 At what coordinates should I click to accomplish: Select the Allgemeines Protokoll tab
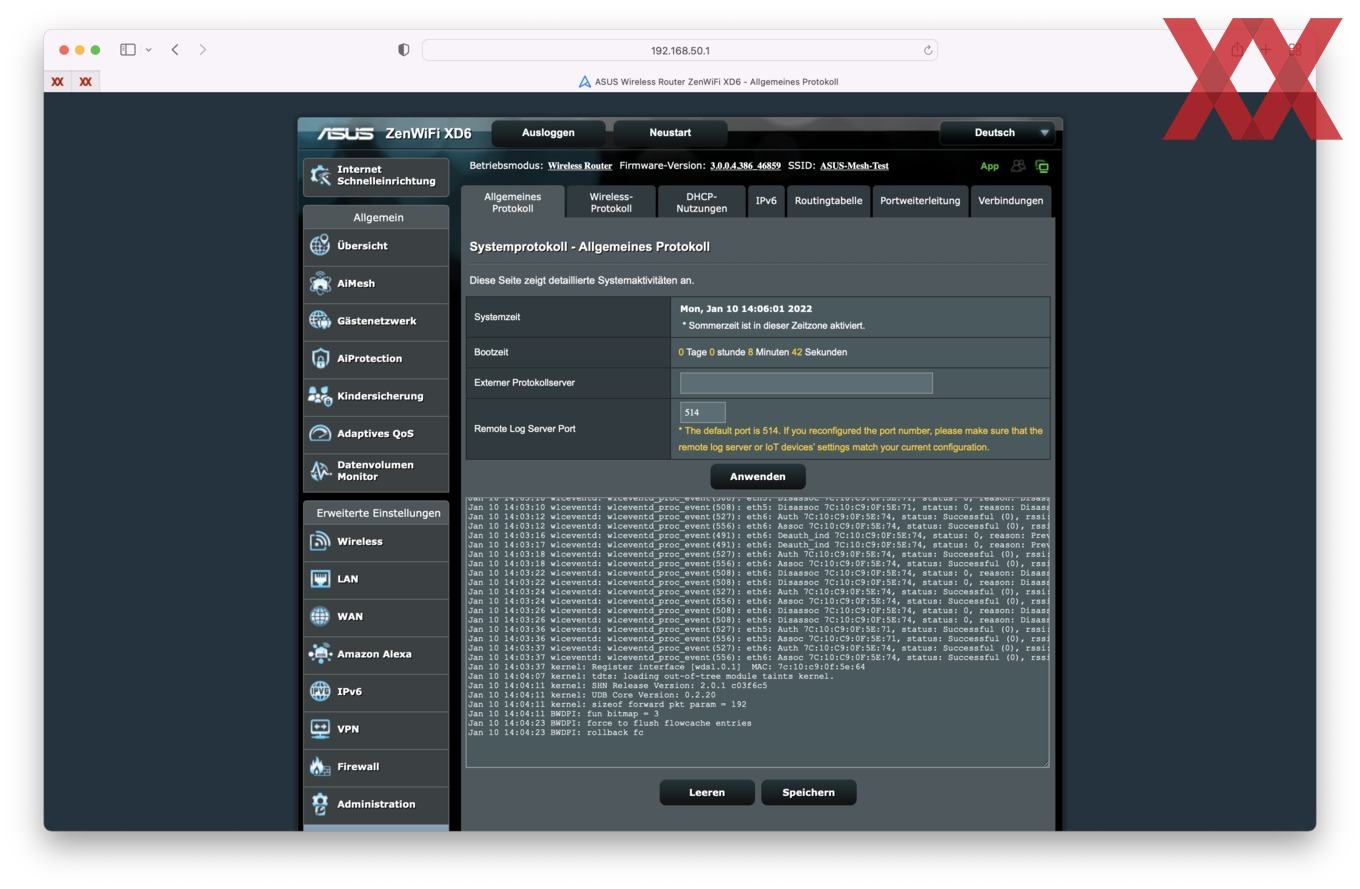(x=512, y=202)
